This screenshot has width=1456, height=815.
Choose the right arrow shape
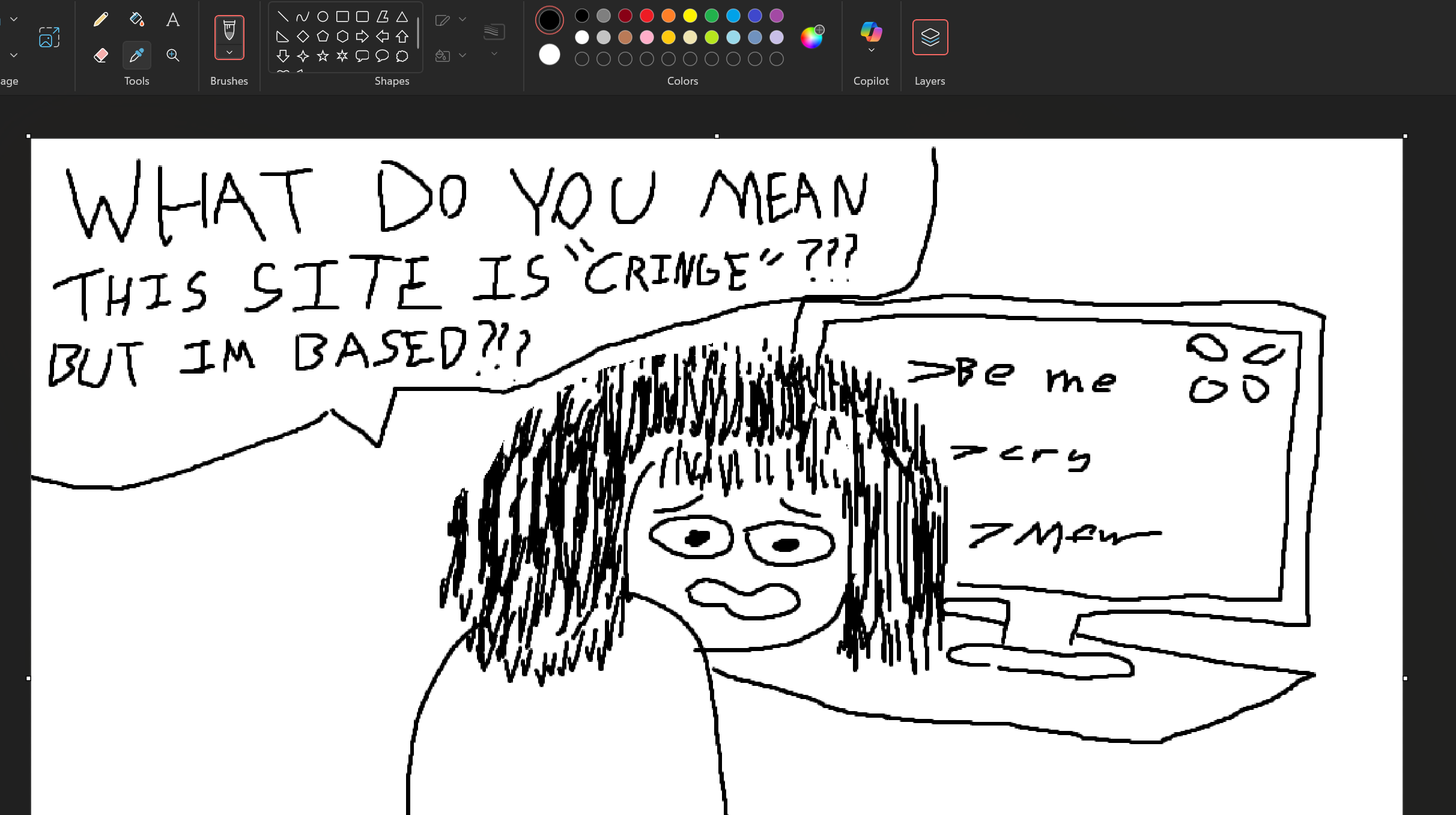coord(362,37)
